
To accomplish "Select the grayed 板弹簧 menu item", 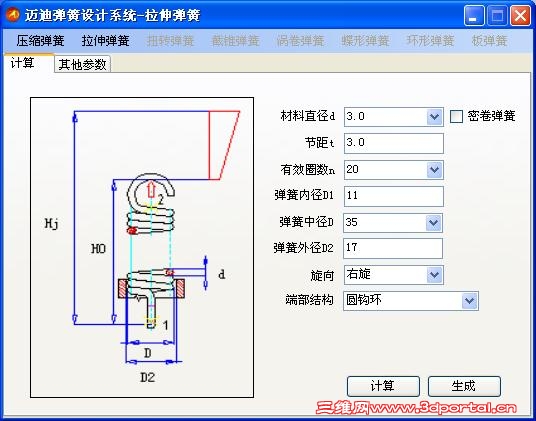I will (x=489, y=41).
